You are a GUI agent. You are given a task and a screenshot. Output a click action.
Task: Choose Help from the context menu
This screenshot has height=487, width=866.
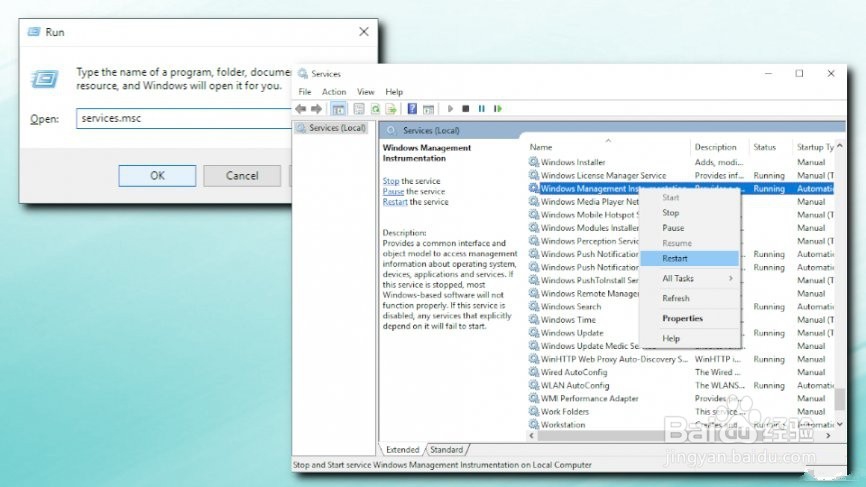pyautogui.click(x=689, y=338)
